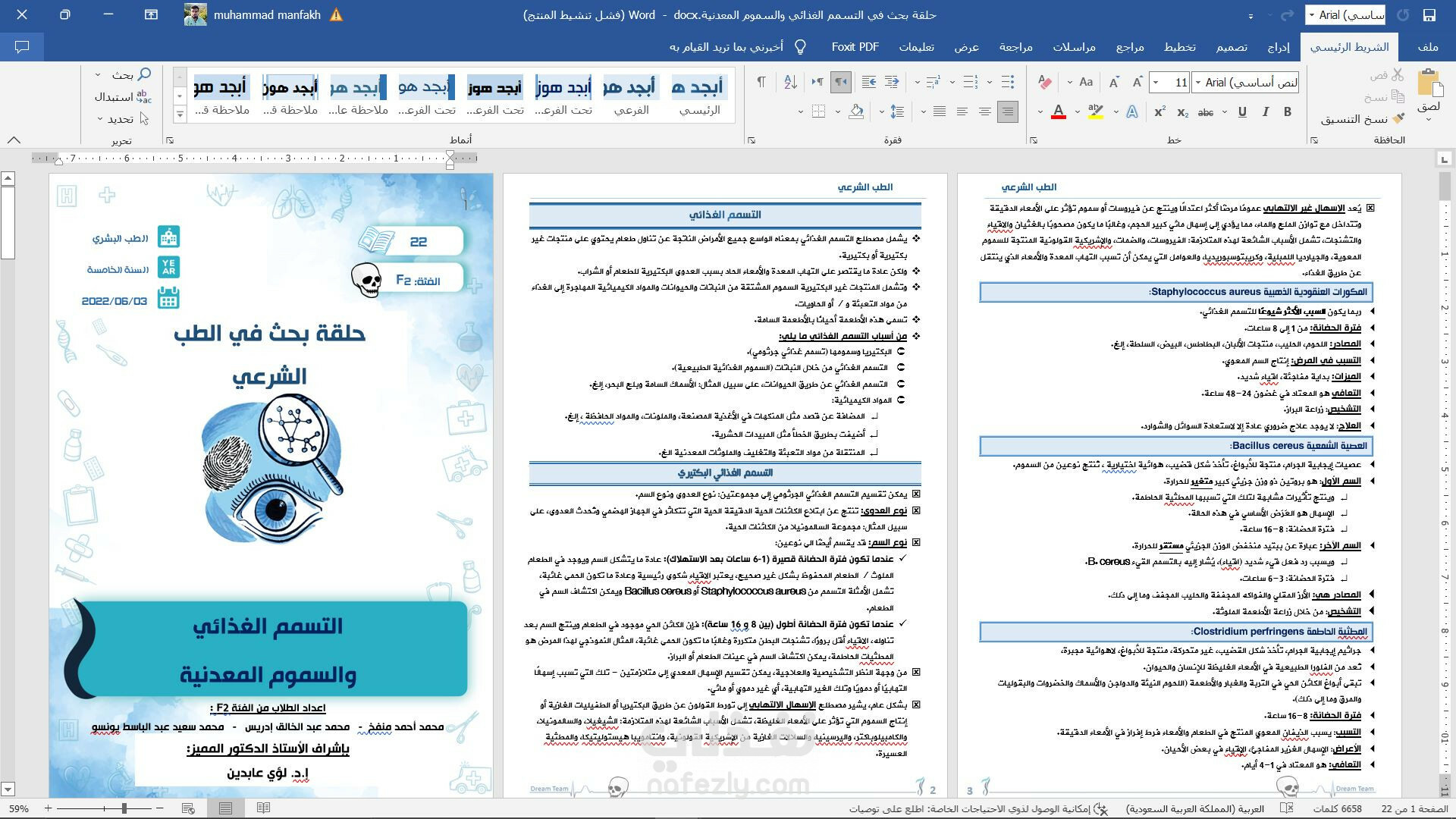This screenshot has width=1456, height=819.
Task: Click the بحث (Find) button
Action: (x=132, y=74)
